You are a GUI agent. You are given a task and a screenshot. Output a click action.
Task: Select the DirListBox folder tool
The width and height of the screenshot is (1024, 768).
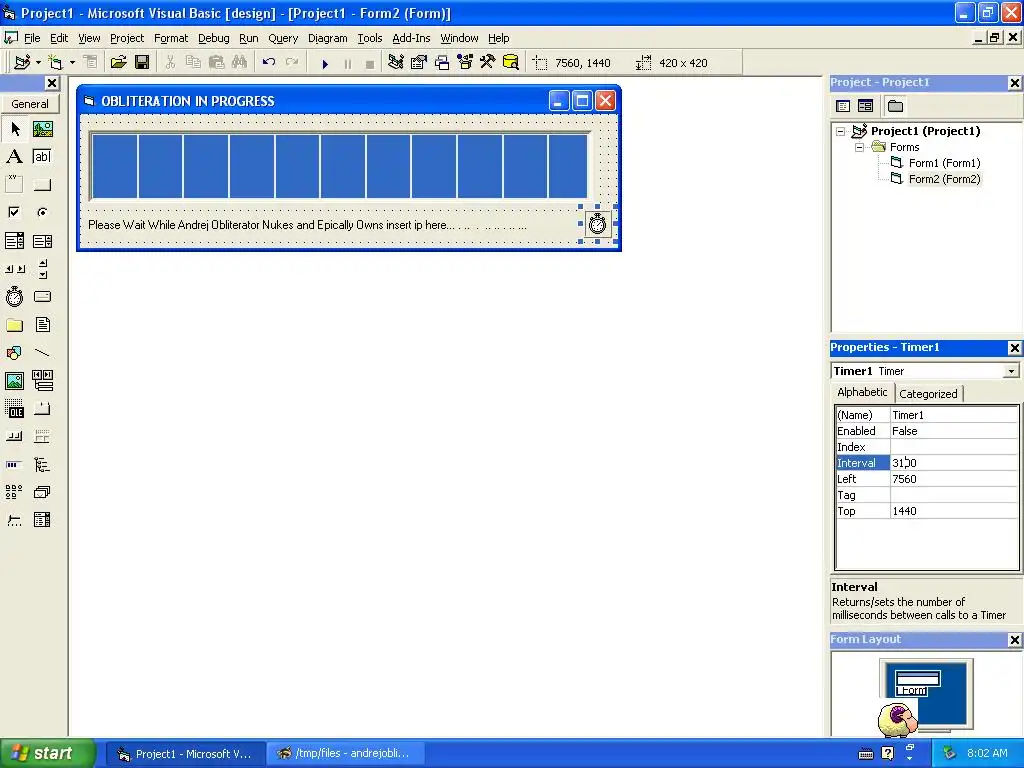click(14, 325)
